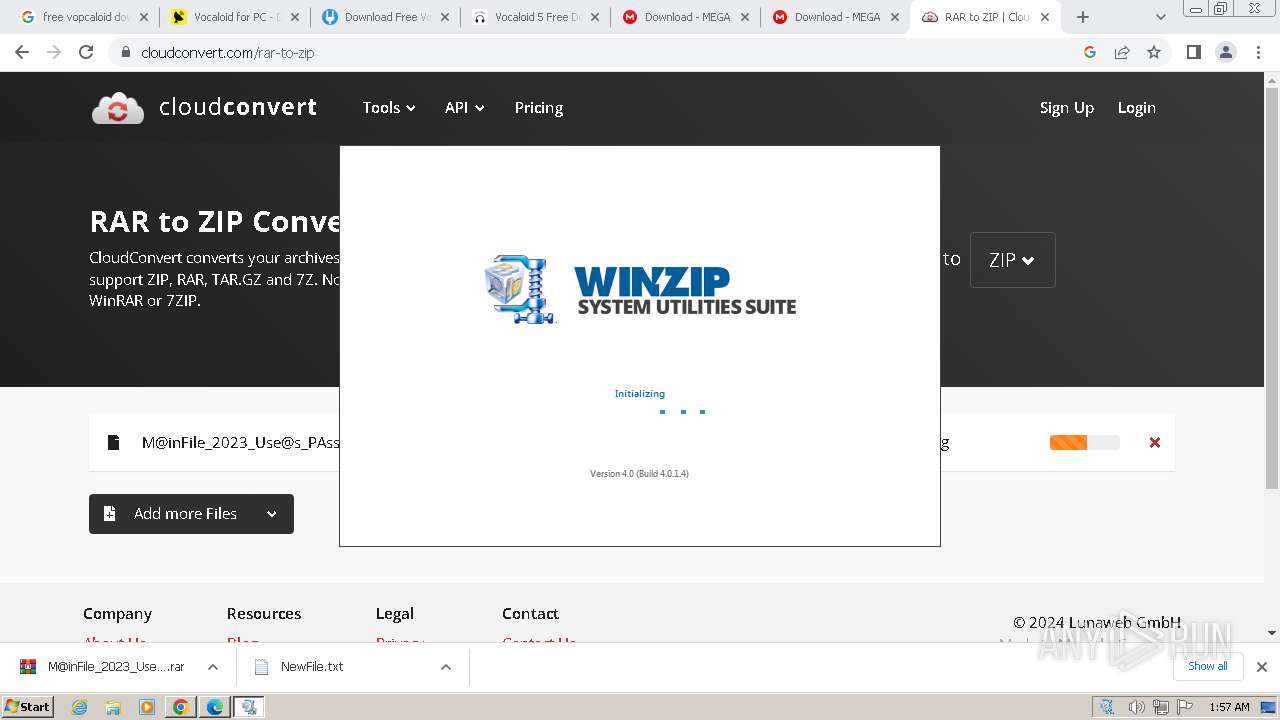Screen dimensions: 1280x720
Task: Expand the Tools dropdown menu
Action: (x=389, y=107)
